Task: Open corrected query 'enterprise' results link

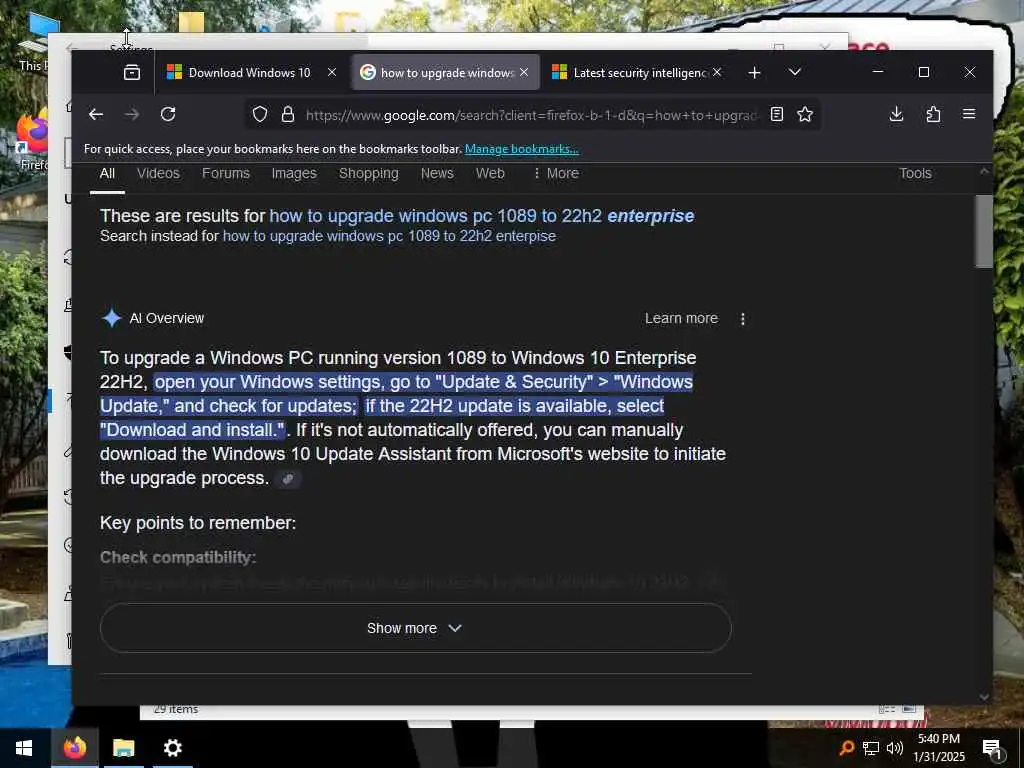Action: pos(481,216)
